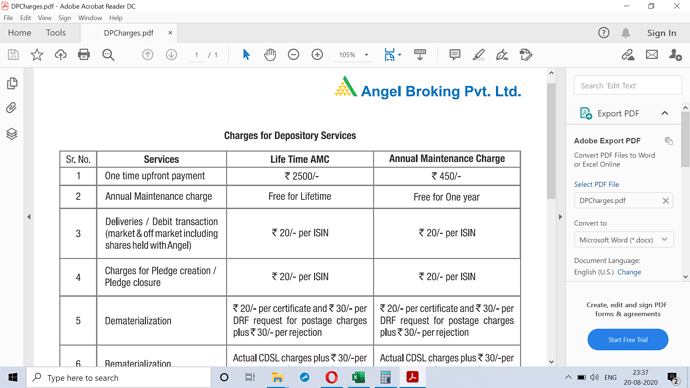Open the zoom level dropdown
Image resolution: width=690 pixels, height=388 pixels.
366,55
